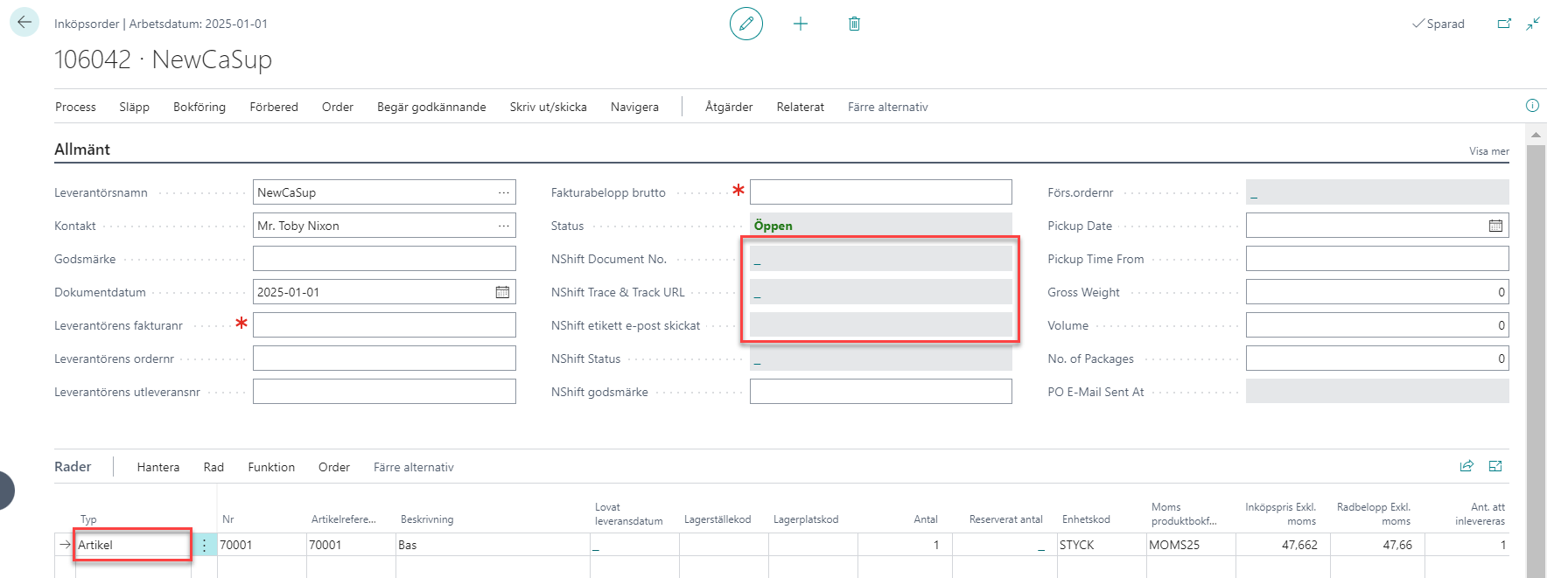This screenshot has width=1568, height=578.
Task: Open Leverantörsnamn lookup ellipsis
Action: click(x=504, y=192)
